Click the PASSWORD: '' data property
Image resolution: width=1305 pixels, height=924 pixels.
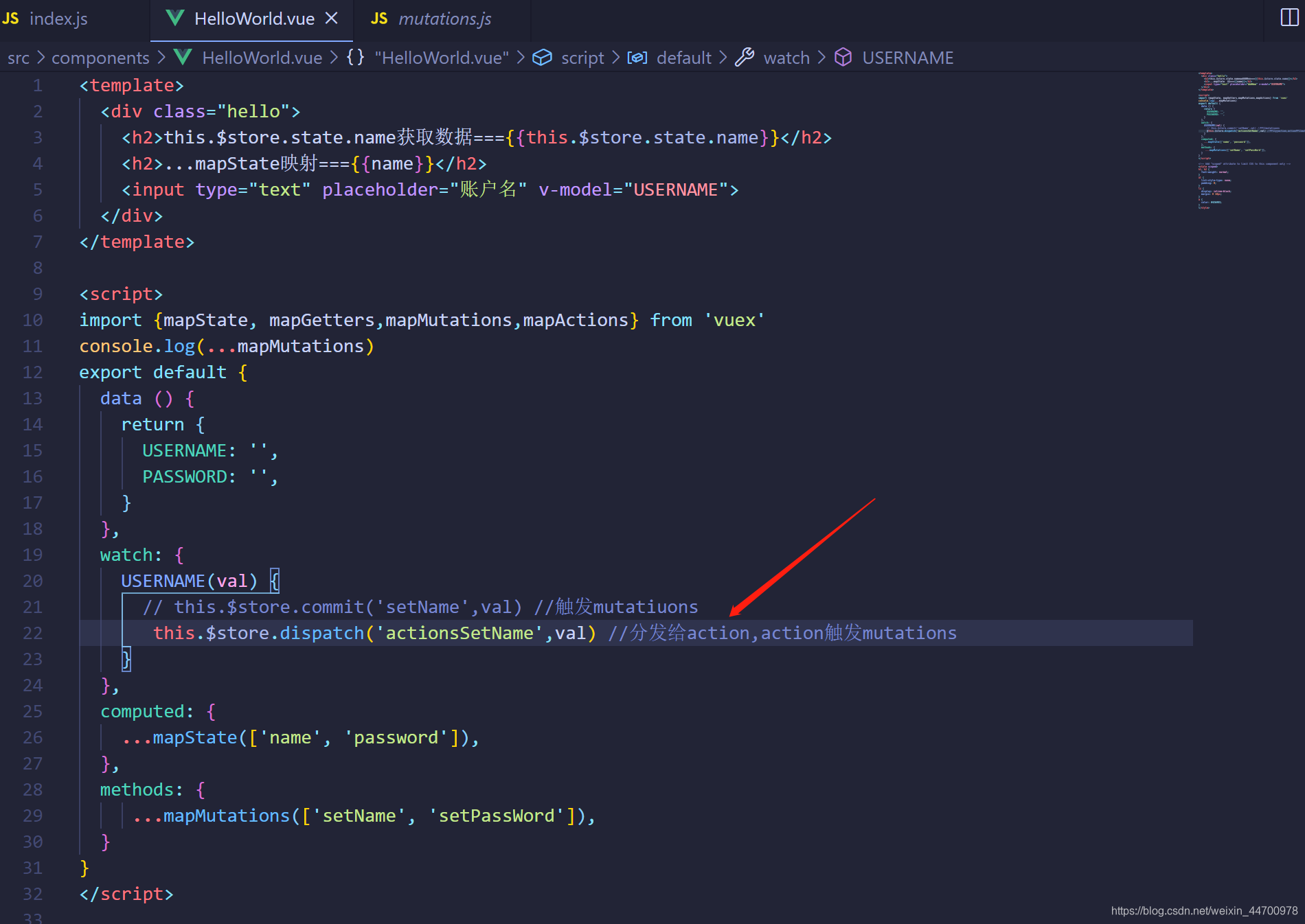pos(210,476)
